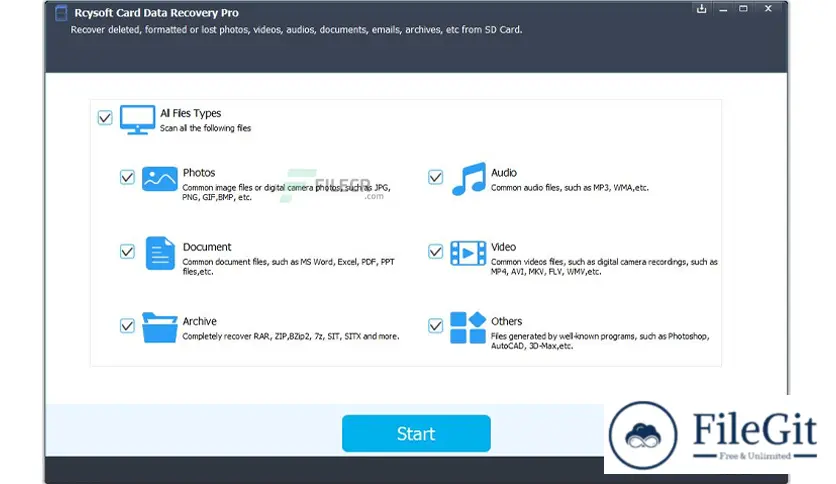The width and height of the screenshot is (836, 484).
Task: Click the 'Audio' heading text
Action: 504,173
